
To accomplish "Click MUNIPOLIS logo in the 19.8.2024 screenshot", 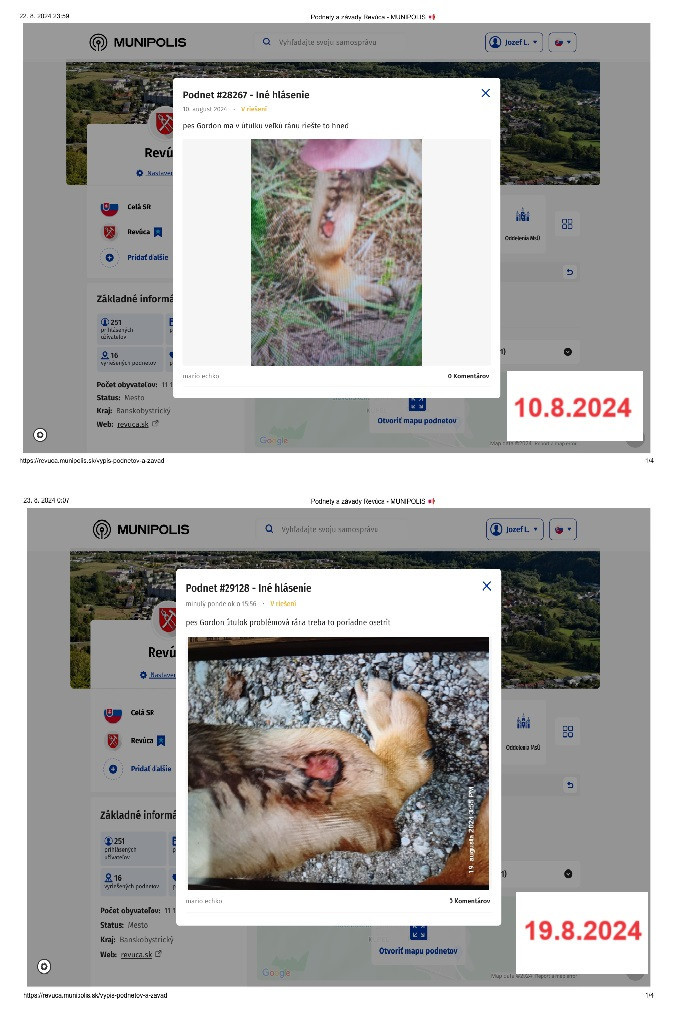I will pyautogui.click(x=141, y=529).
